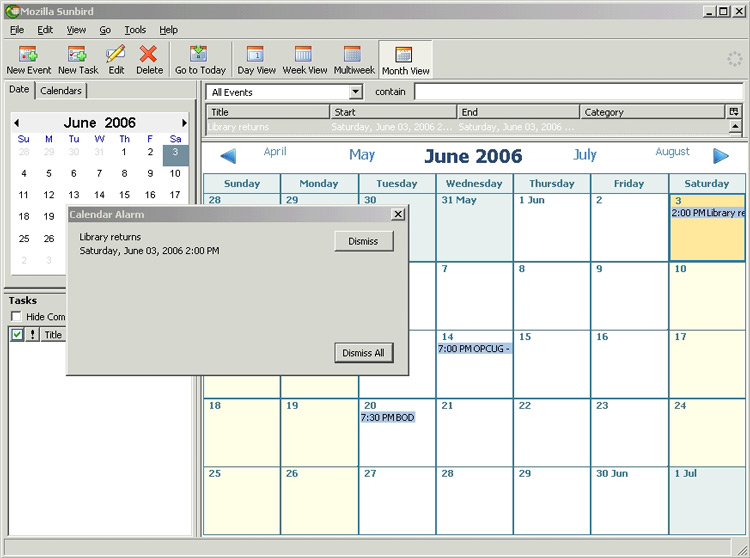Click the event search text field

click(x=578, y=92)
